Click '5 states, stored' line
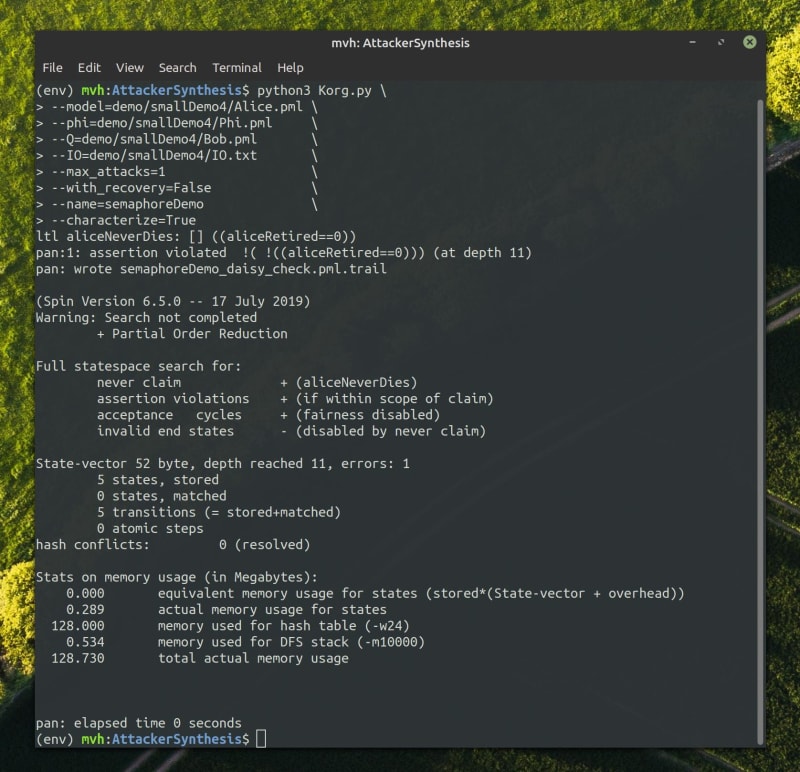Viewport: 800px width, 772px height. (x=158, y=480)
